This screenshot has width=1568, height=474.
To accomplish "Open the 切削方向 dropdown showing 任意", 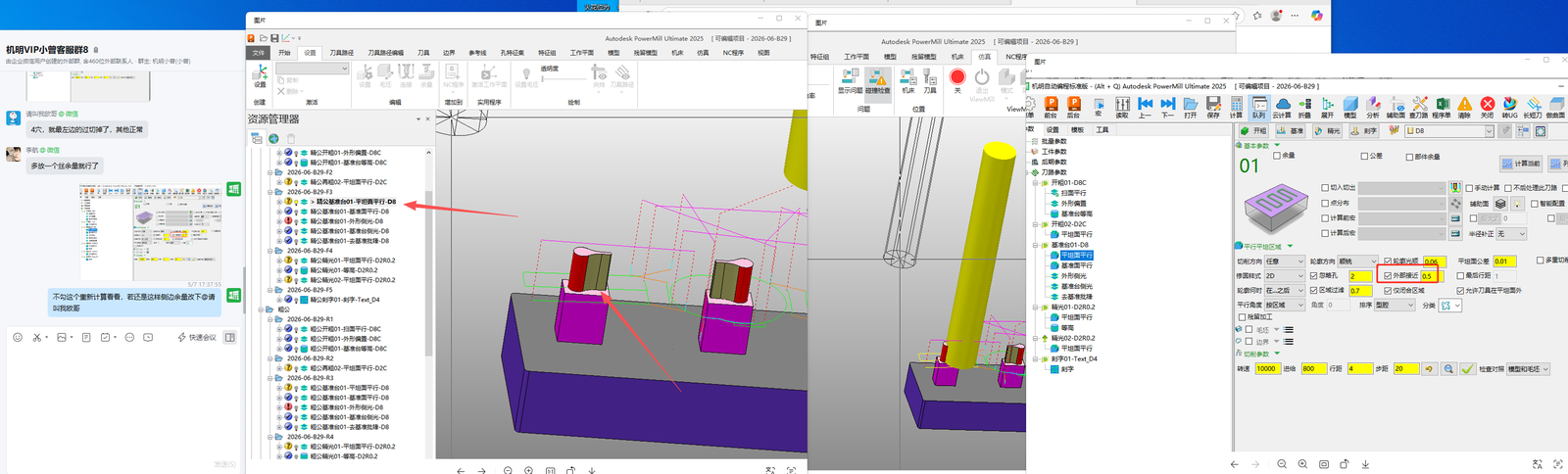I will (1285, 261).
